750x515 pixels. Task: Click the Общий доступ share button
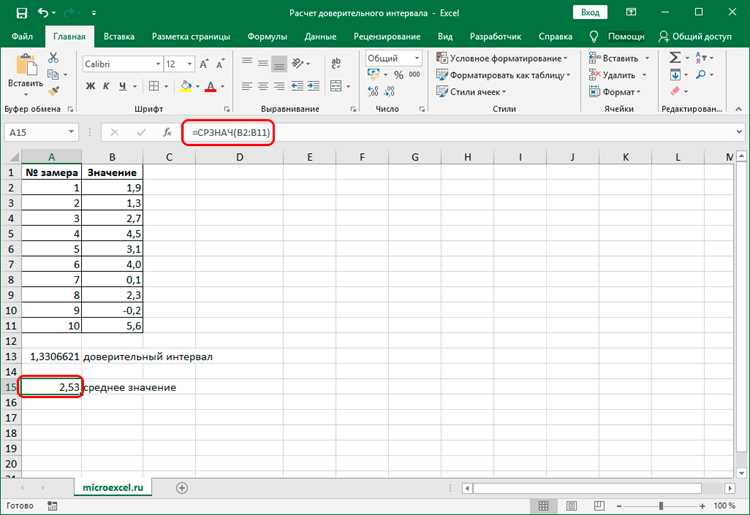695,36
